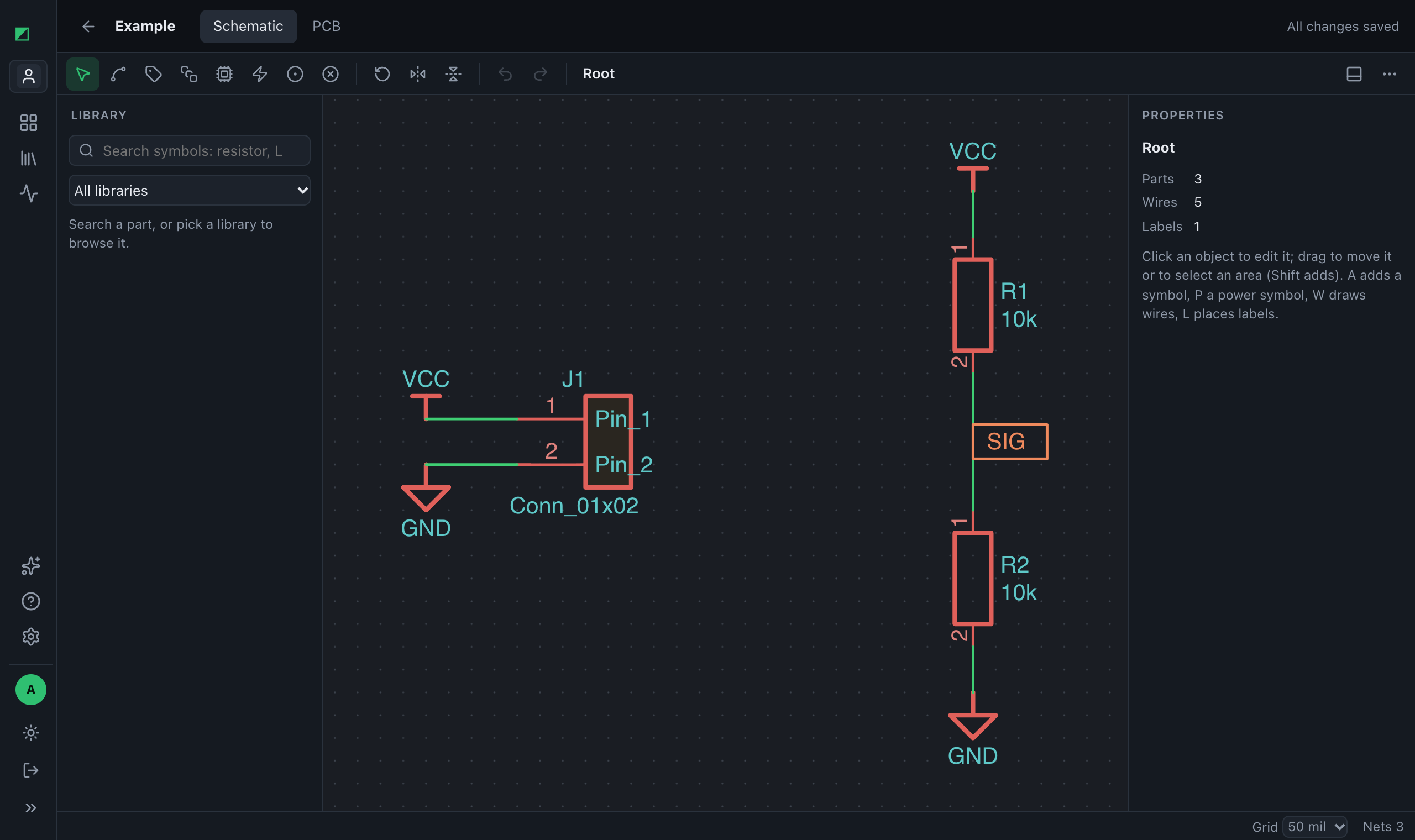The height and width of the screenshot is (840, 1415).
Task: Open the three-dots more menu
Action: tap(1390, 74)
